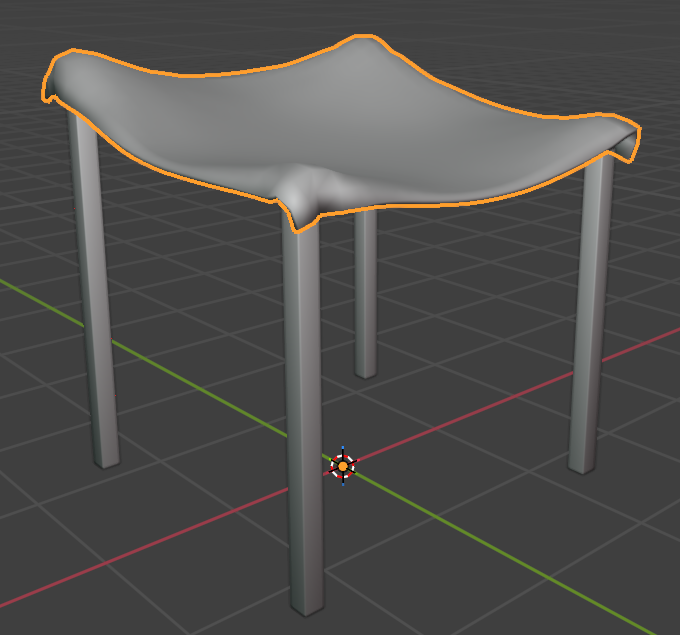Screen dimensions: 680x635
Task: Select the draped cloth seat at its center
Action: (340, 125)
